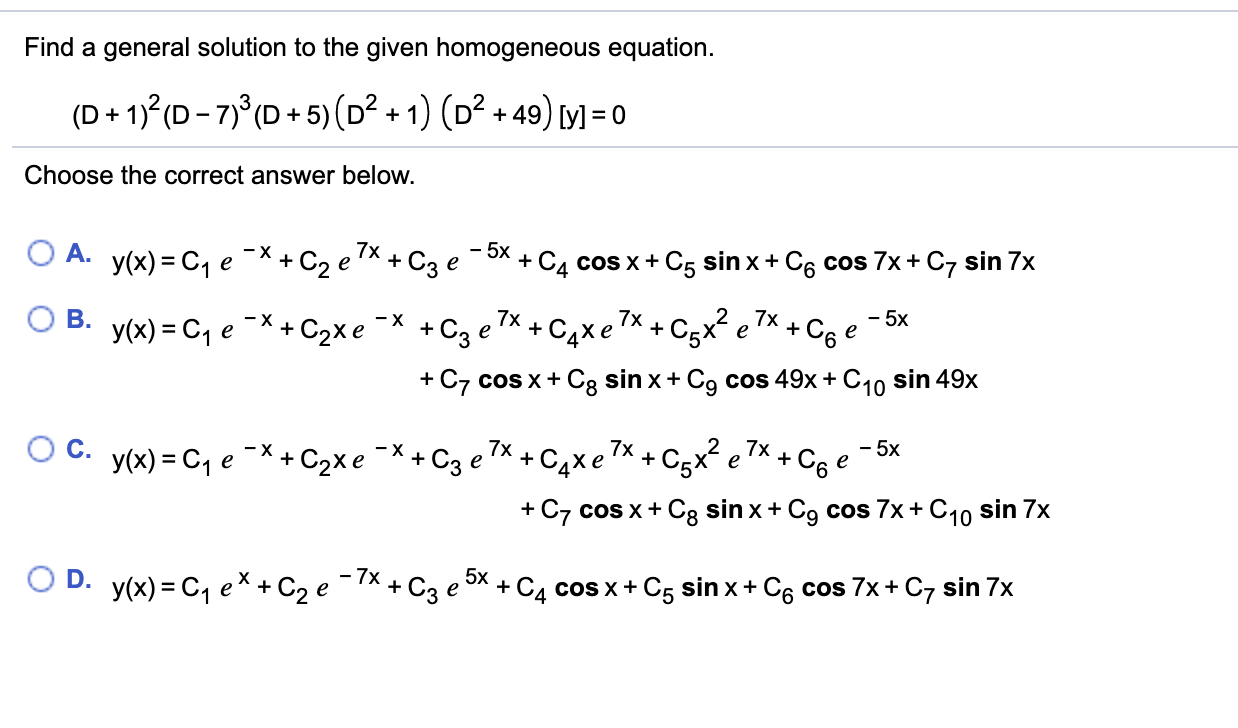The image size is (1238, 728).
Task: Select radio button for answer choice B
Action: click(41, 318)
